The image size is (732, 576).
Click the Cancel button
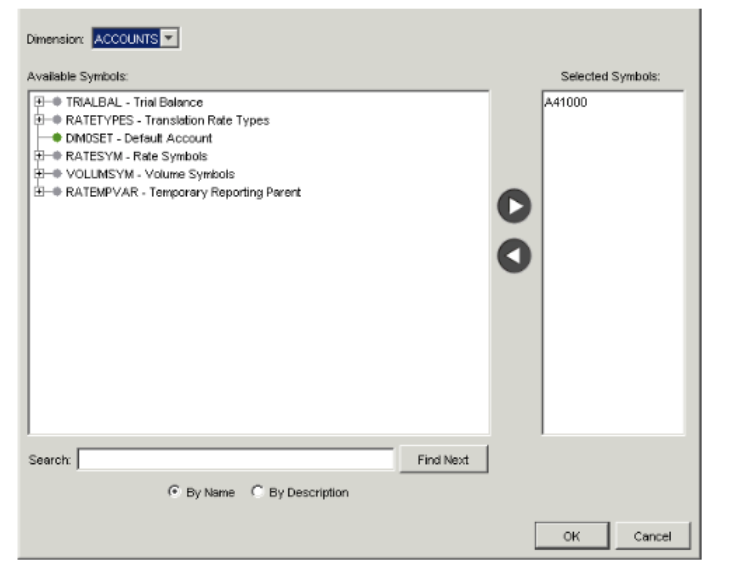[652, 536]
